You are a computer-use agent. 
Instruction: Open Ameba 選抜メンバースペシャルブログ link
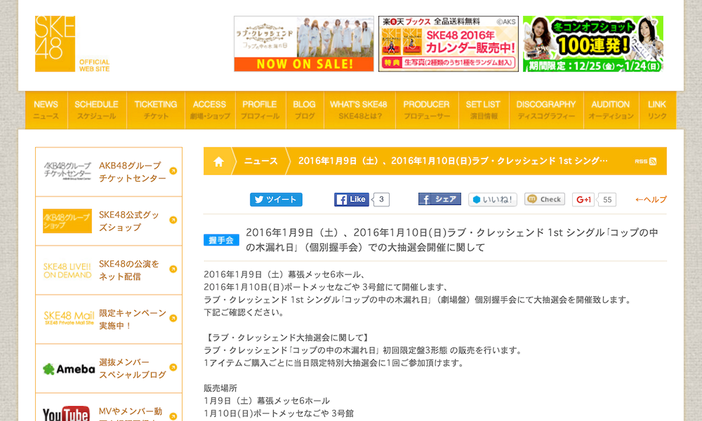109,369
